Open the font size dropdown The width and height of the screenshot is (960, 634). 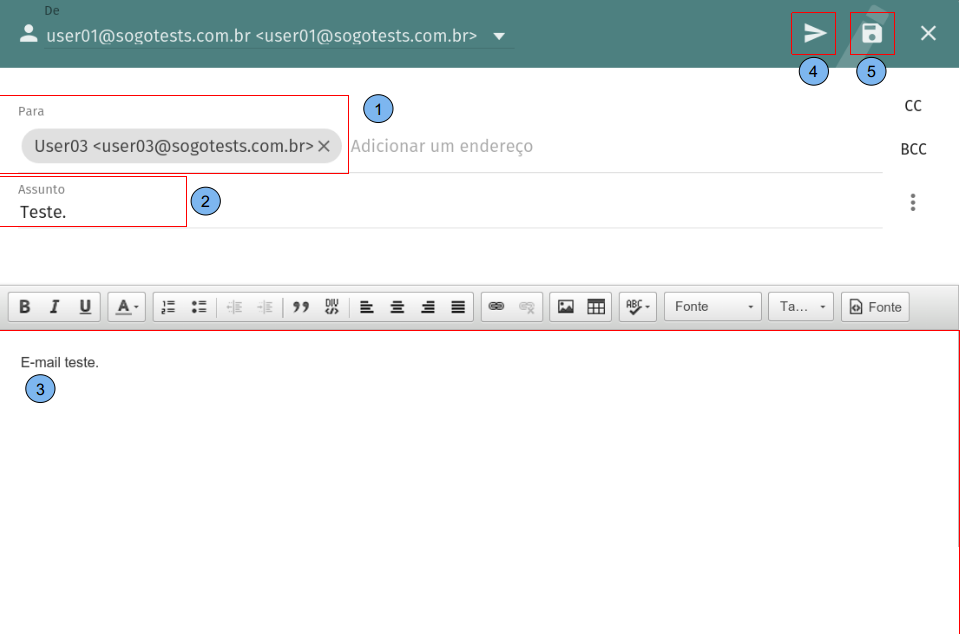pyautogui.click(x=800, y=307)
